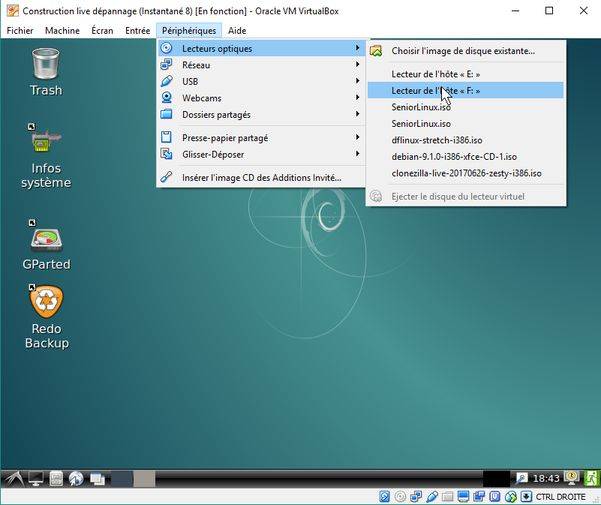This screenshot has height=505, width=601.
Task: Launch the GParted desktop icon
Action: (x=46, y=245)
